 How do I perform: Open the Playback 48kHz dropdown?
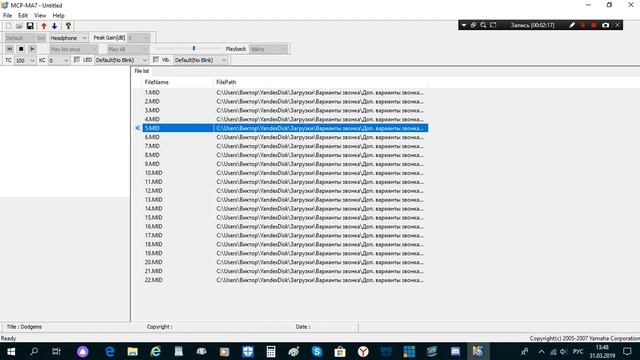pyautogui.click(x=269, y=49)
